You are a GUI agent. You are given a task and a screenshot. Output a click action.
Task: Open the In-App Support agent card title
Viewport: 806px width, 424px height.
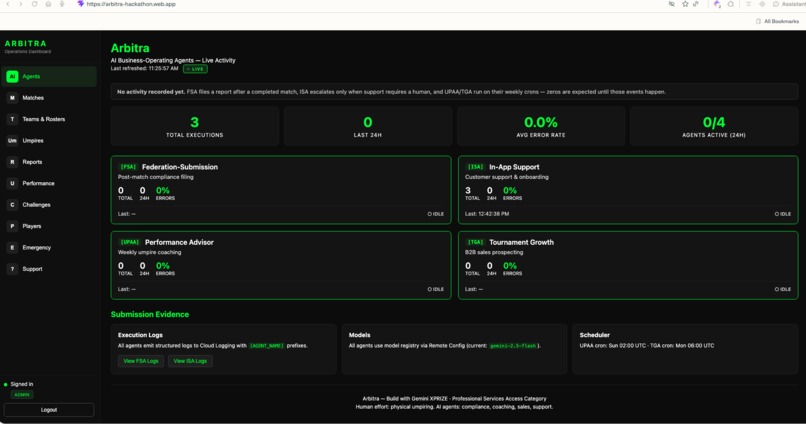(x=514, y=167)
